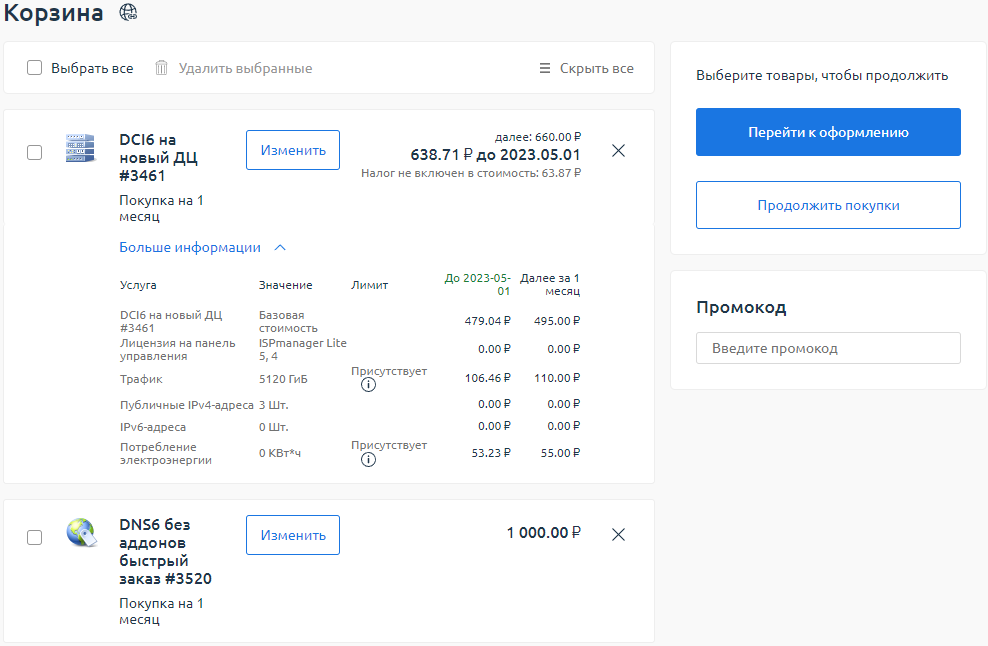Click the 55.00 ₽ cell
This screenshot has width=988, height=646.
click(x=560, y=453)
